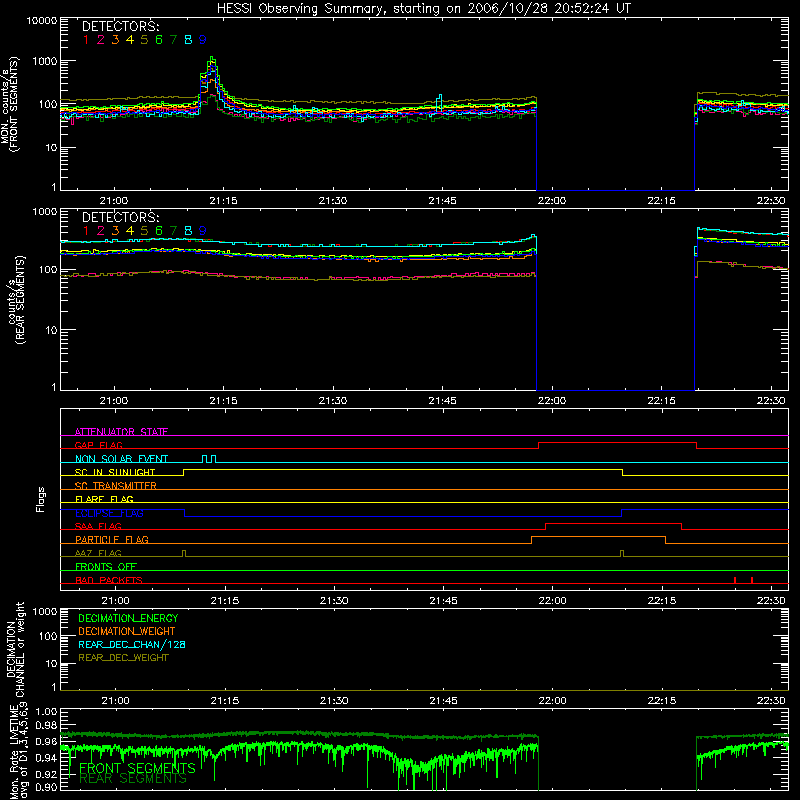Screen dimensions: 800x800
Task: Click the 10000 y-axis value on front plot
Action: click(x=42, y=20)
